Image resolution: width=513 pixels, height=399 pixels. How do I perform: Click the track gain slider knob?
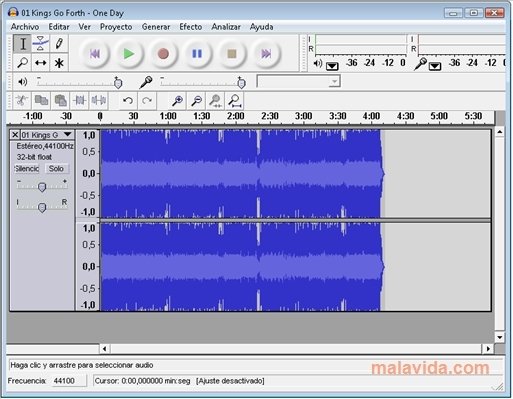click(42, 187)
